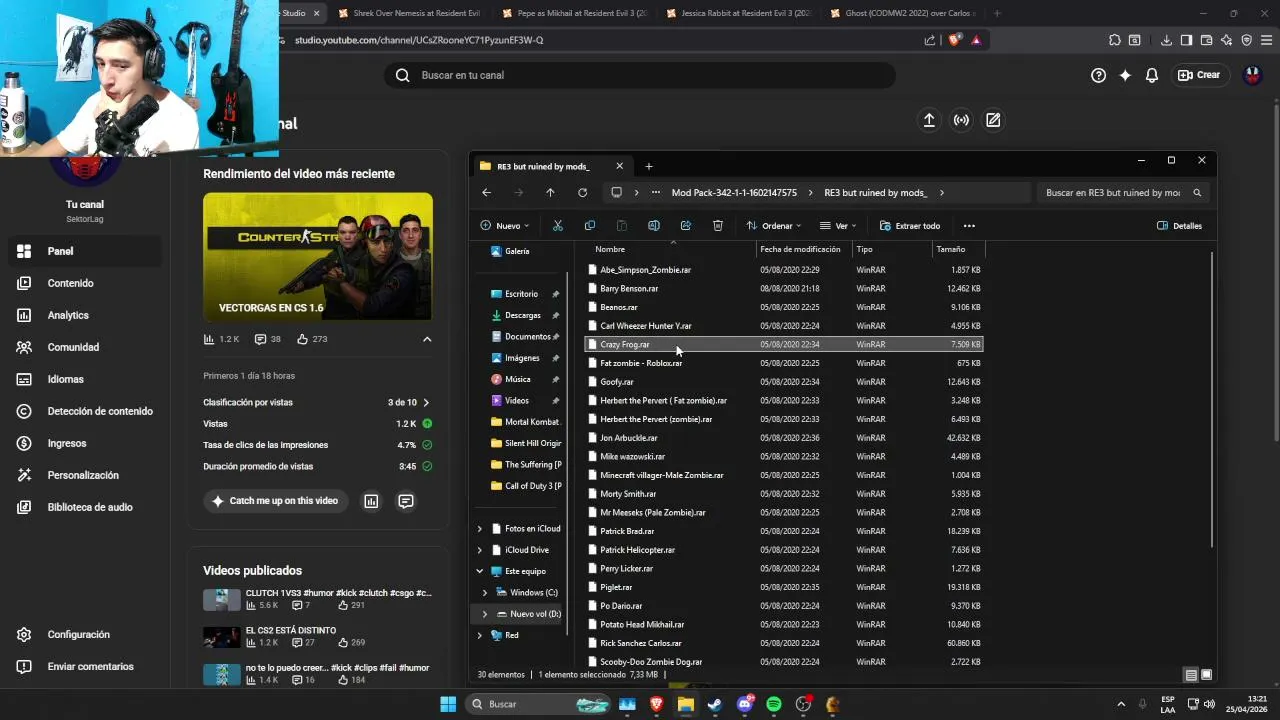Click the Copy icon in Explorer toolbar

(590, 226)
